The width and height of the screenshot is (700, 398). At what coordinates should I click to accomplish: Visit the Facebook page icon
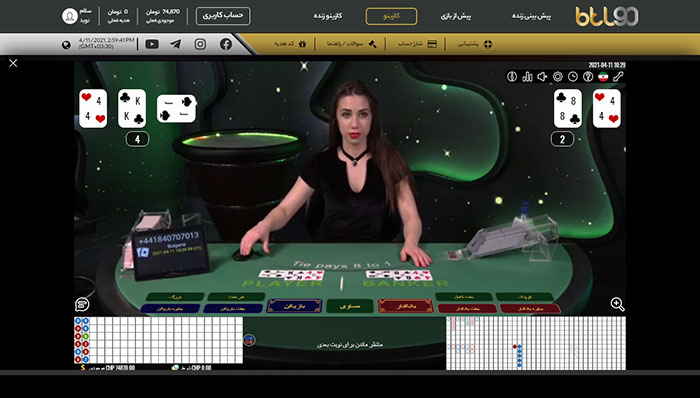226,44
